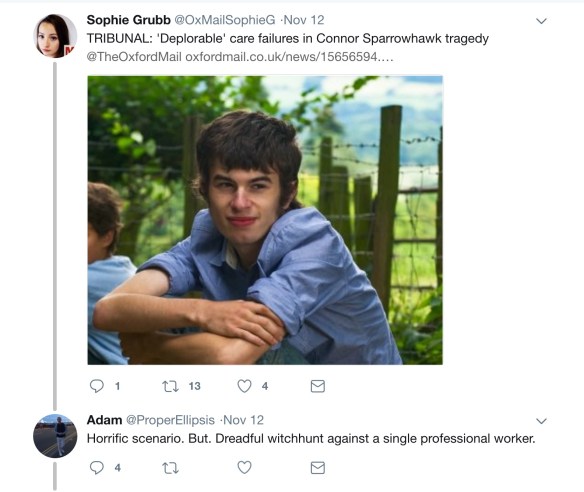Open the Adam display name
584x492 pixels.
tap(104, 420)
